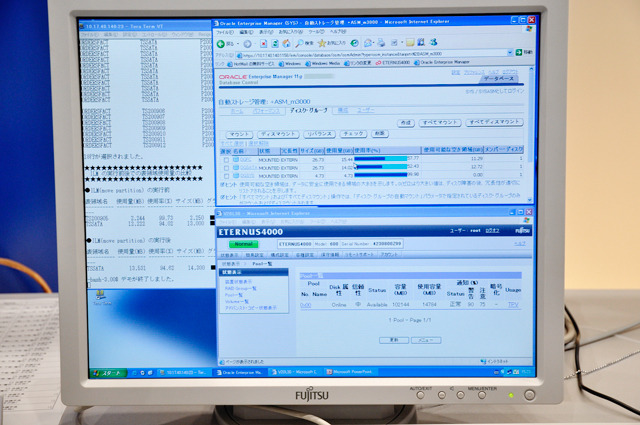The image size is (640, 425).
Task: Open the RAID Group一覧 sidebar link
Action: point(240,288)
